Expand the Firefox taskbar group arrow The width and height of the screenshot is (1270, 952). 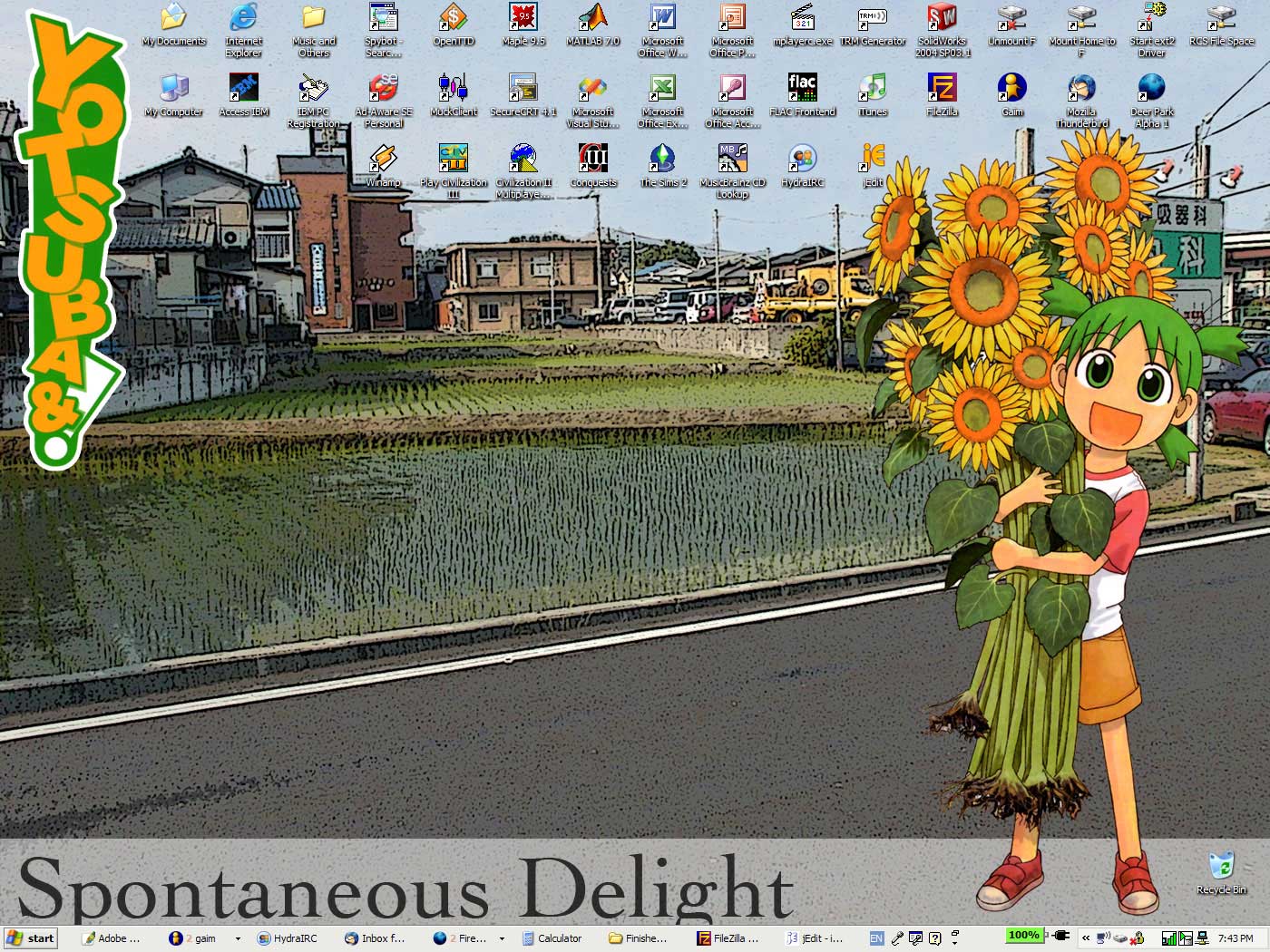tap(502, 938)
